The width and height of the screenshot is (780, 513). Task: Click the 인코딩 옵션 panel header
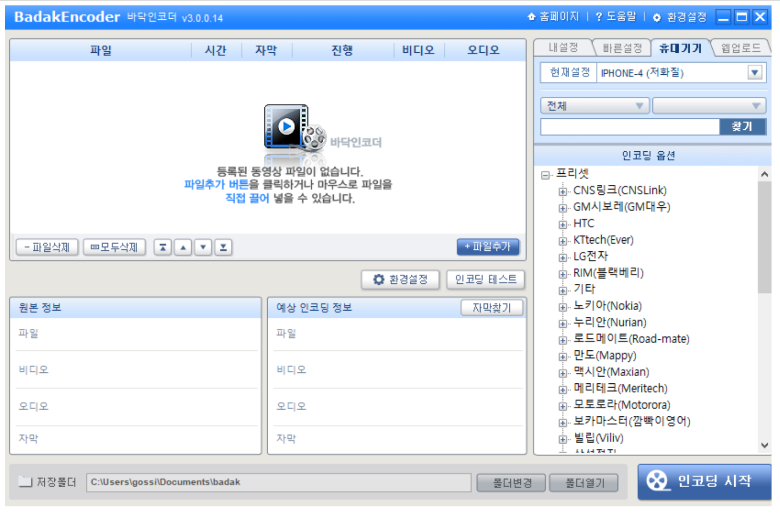652,156
